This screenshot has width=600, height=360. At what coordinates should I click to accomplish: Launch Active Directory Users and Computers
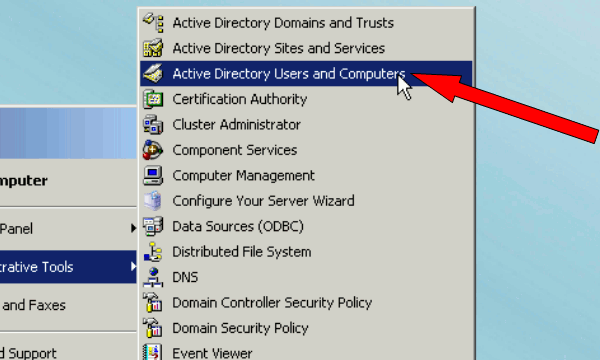point(306,73)
